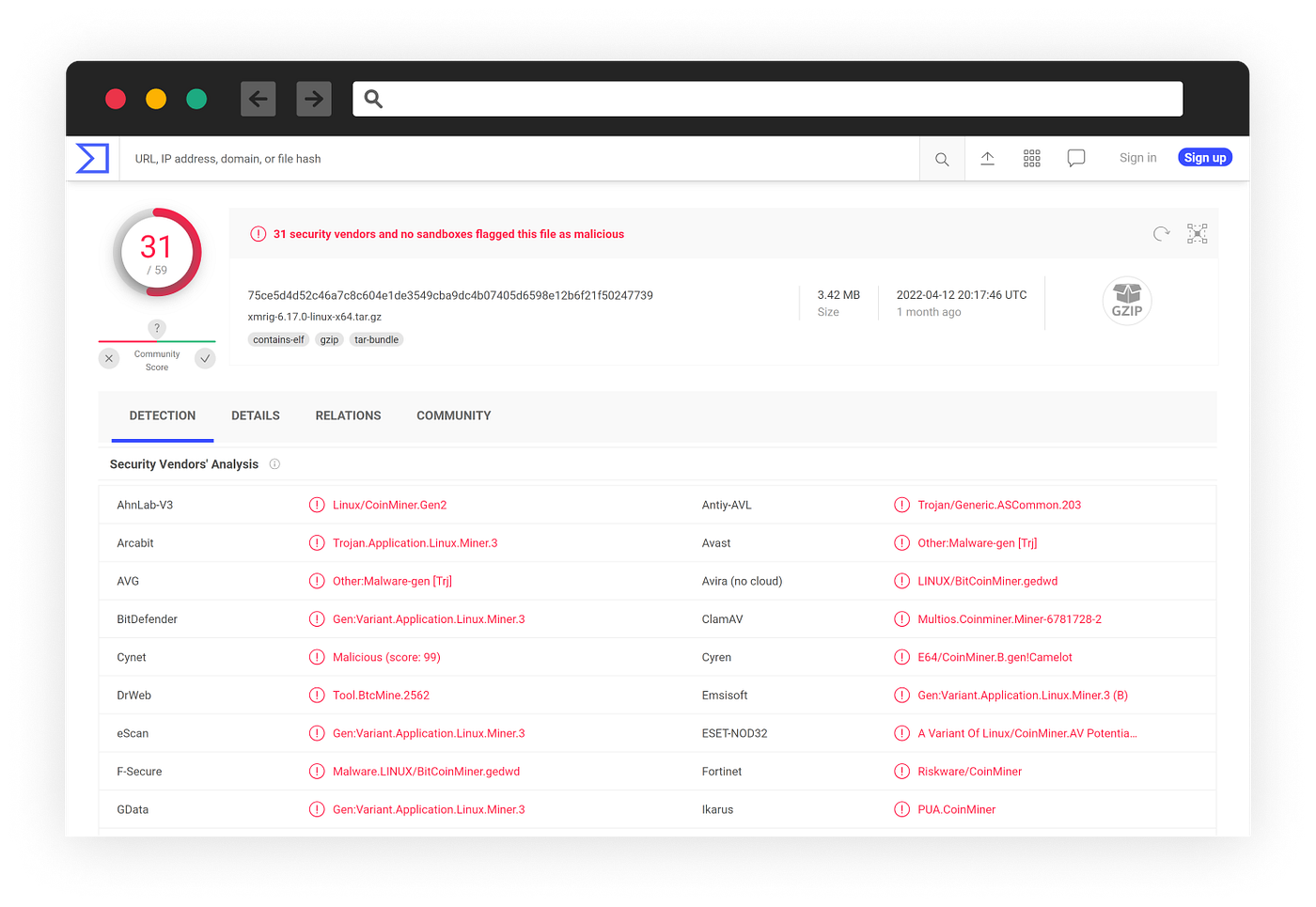Click the upload file icon
1316x907 pixels.
click(x=988, y=158)
